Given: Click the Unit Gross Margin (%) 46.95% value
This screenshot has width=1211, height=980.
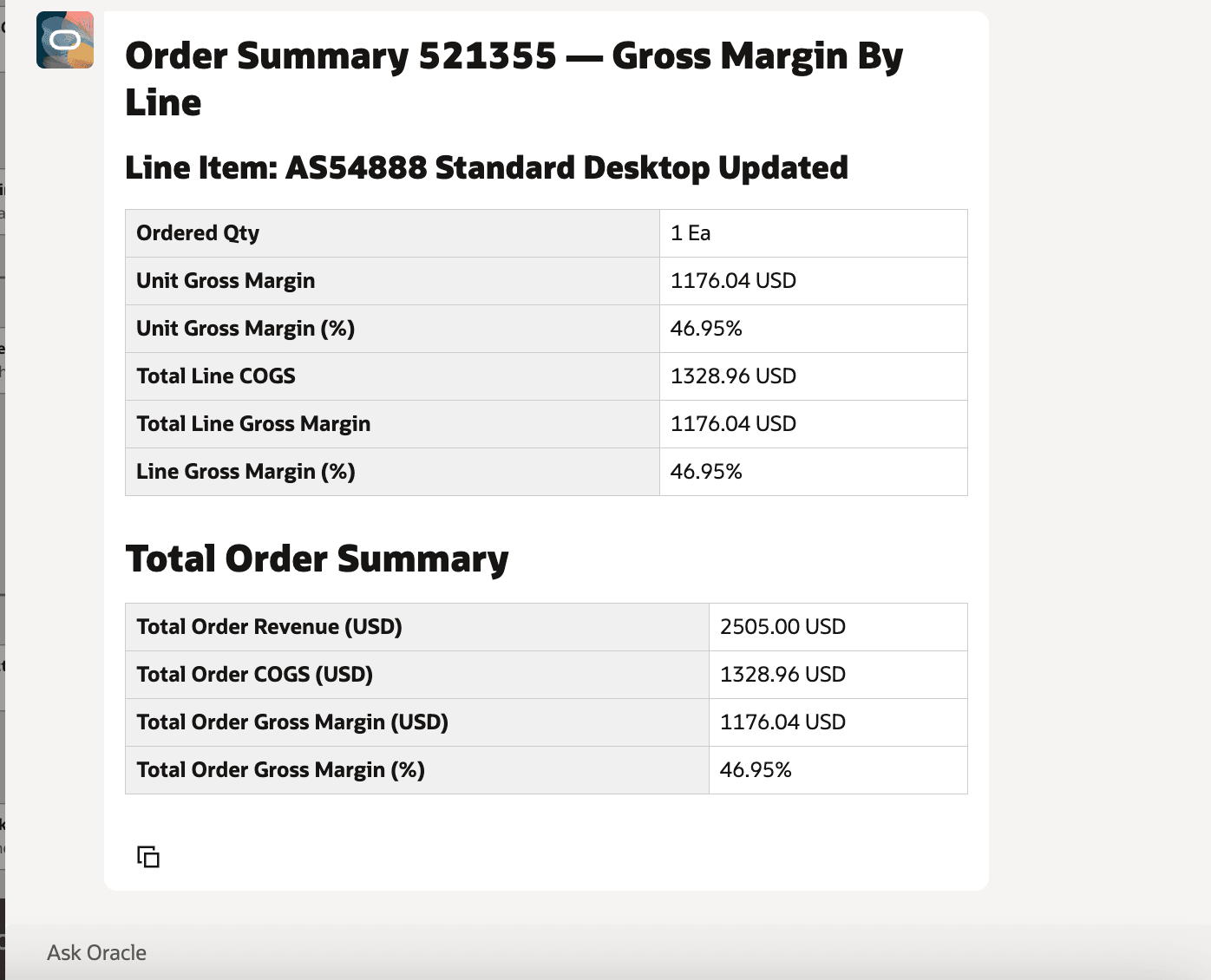Looking at the screenshot, I should click(x=706, y=329).
